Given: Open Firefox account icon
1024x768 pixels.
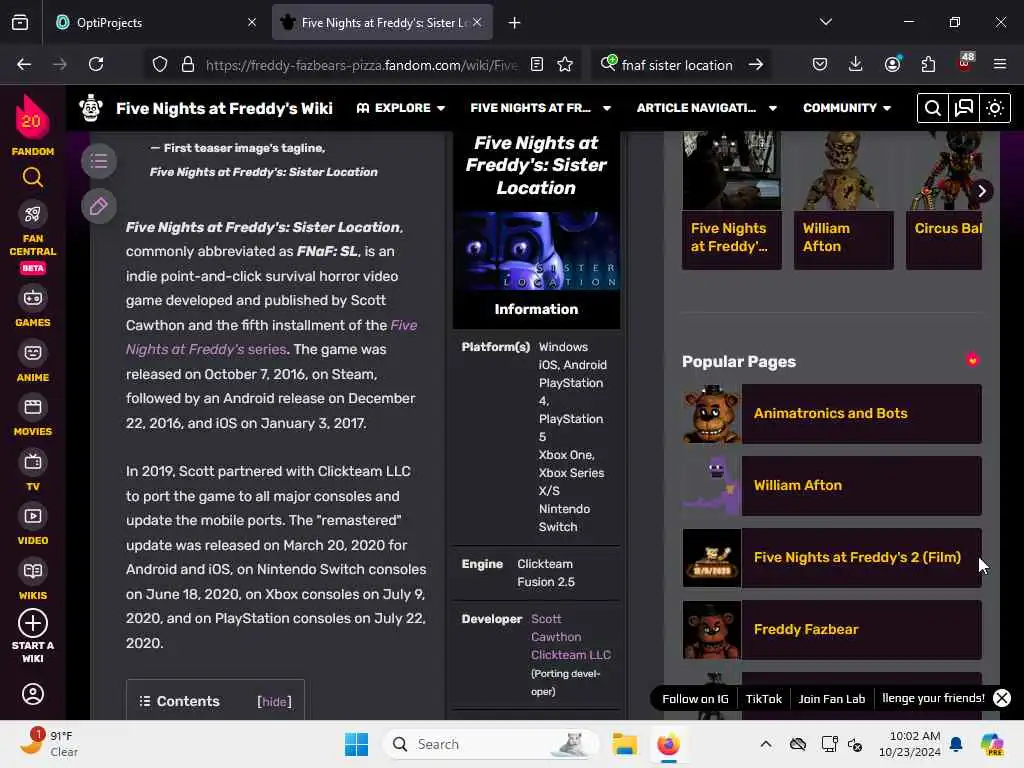Looking at the screenshot, I should (x=893, y=64).
